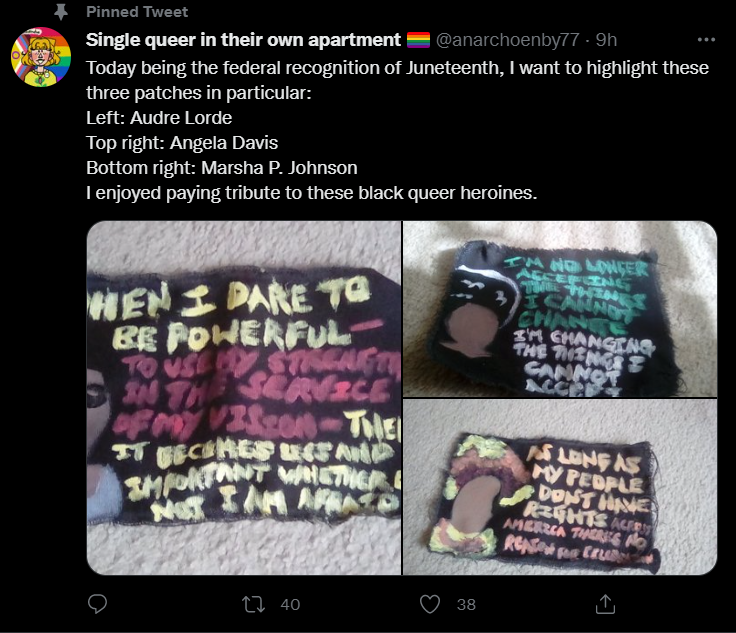
Task: Click the reply speech bubble icon
Action: tap(98, 604)
